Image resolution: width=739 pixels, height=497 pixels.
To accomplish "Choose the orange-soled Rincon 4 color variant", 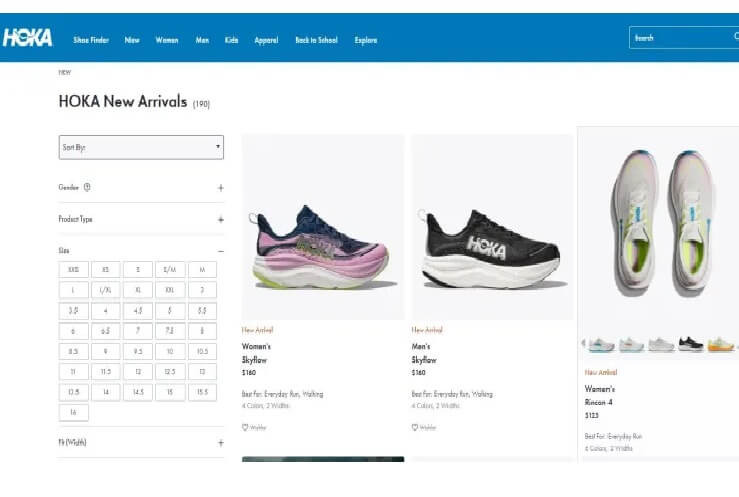I will tap(720, 344).
